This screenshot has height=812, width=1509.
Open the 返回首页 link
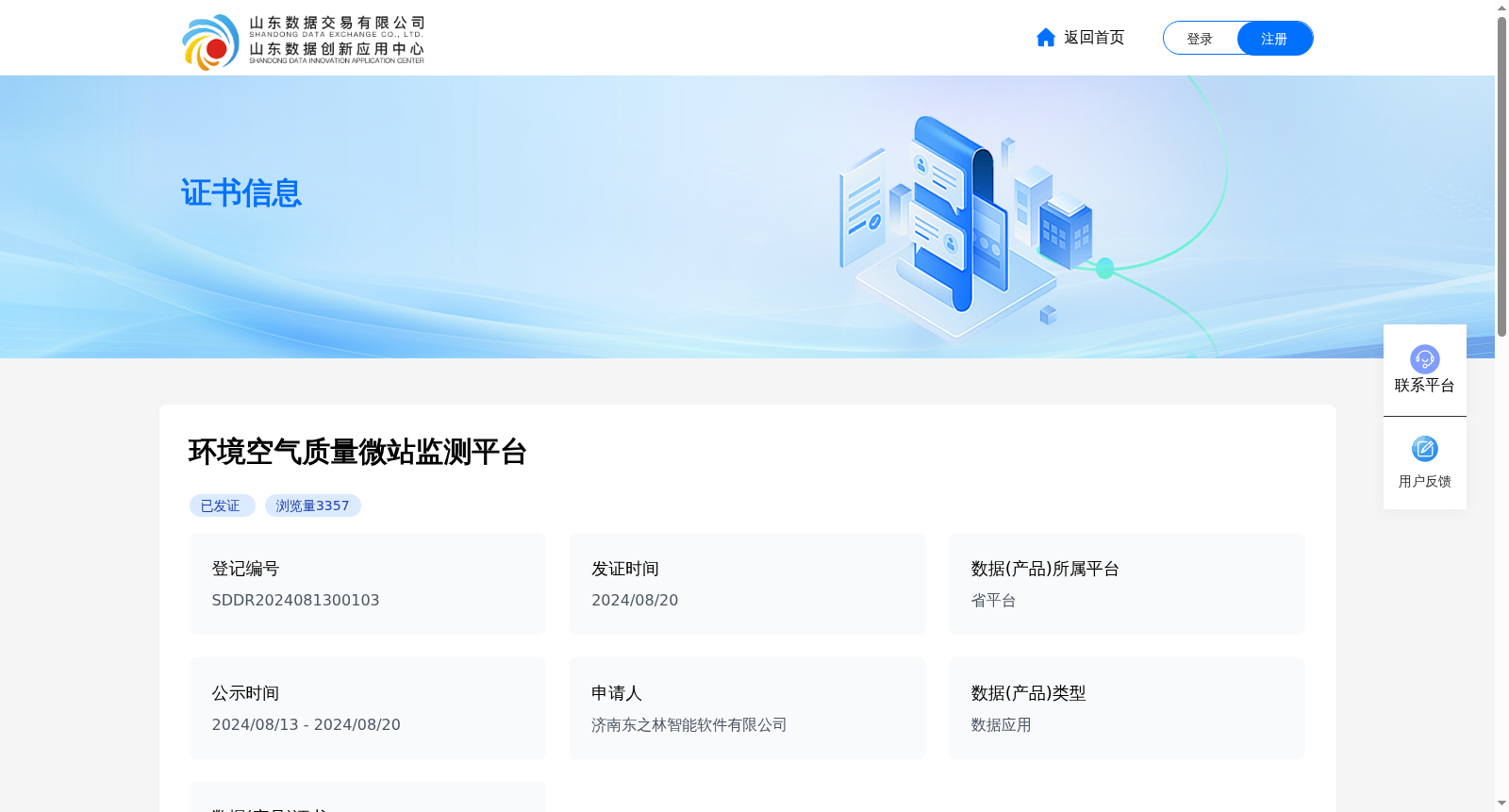click(x=1094, y=38)
